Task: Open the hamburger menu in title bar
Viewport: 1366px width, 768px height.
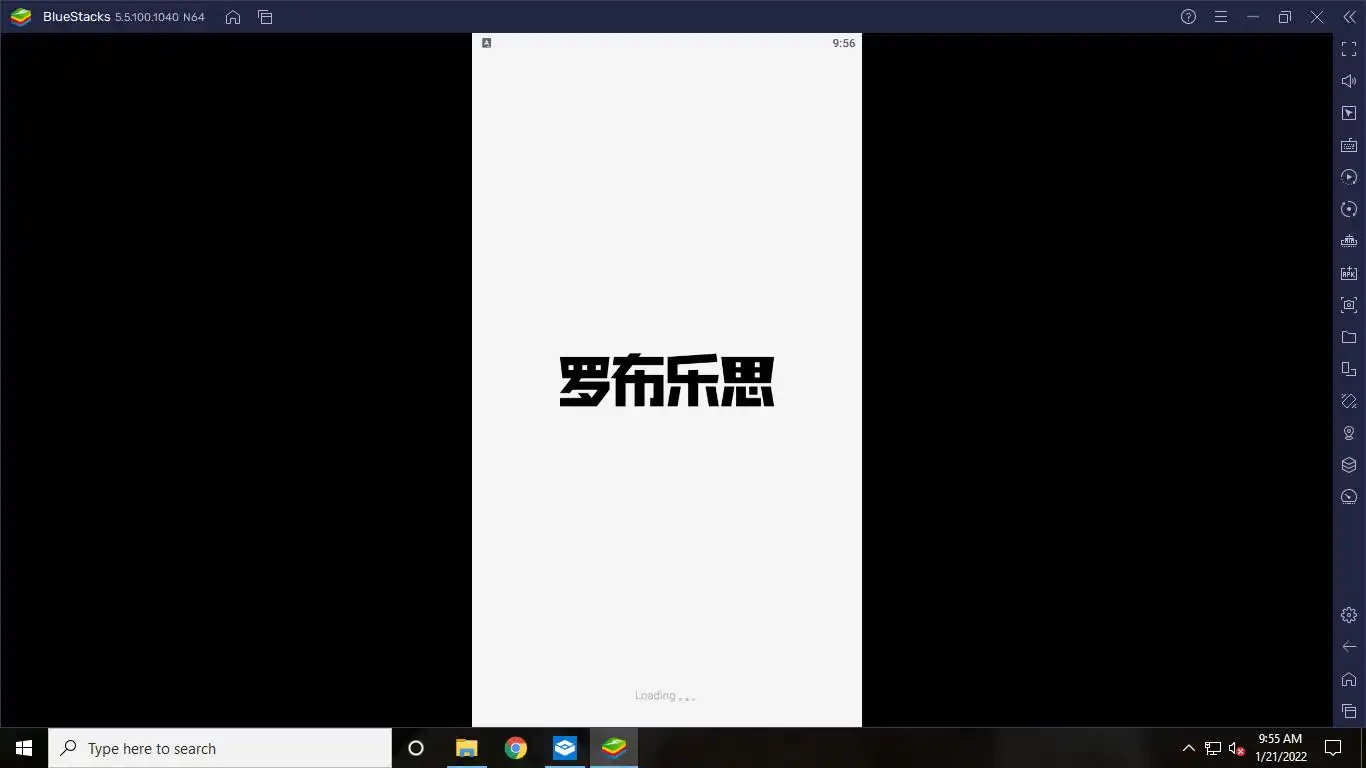Action: click(x=1220, y=17)
